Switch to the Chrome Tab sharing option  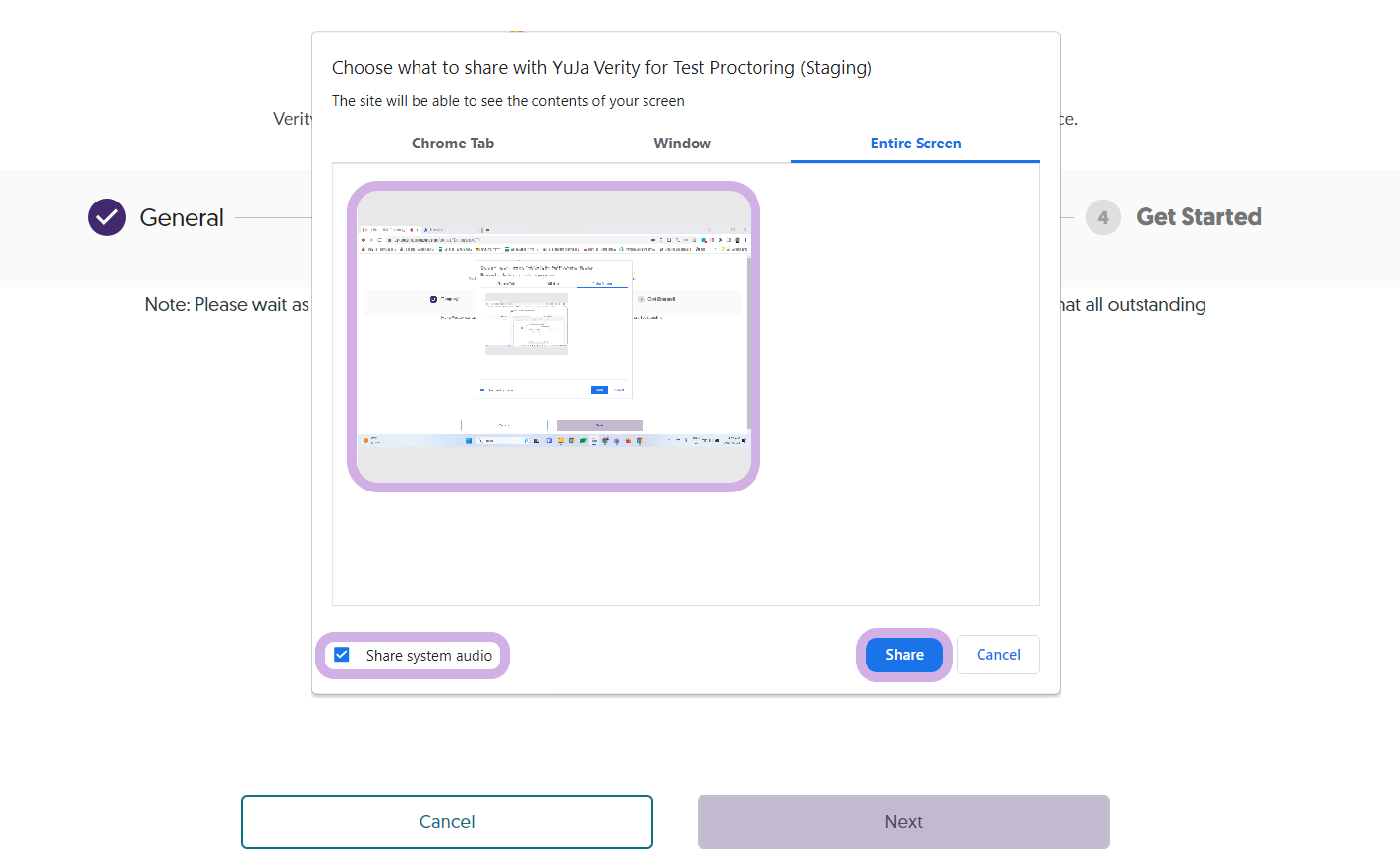[x=453, y=144]
